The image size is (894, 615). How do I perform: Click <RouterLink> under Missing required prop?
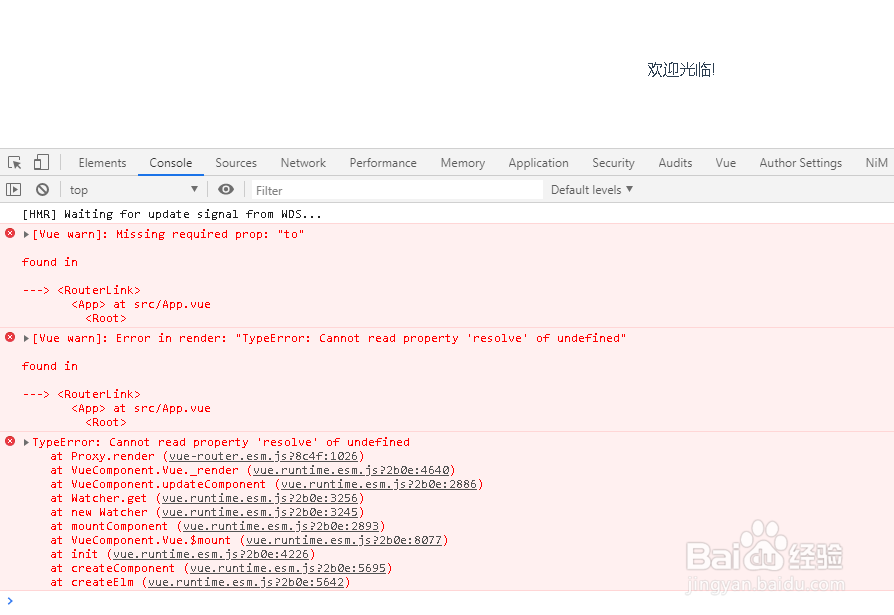coord(99,290)
